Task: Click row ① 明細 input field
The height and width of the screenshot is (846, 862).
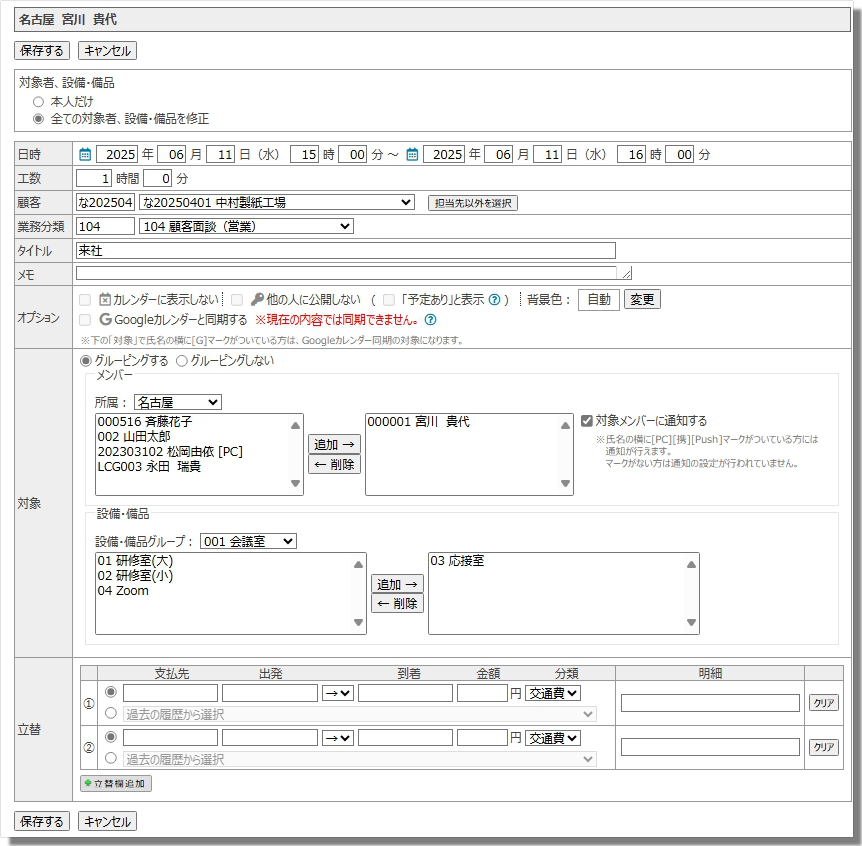Action: point(710,703)
